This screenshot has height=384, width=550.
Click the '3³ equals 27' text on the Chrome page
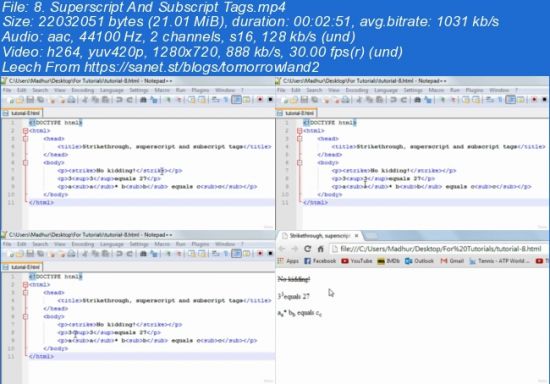coord(294,296)
